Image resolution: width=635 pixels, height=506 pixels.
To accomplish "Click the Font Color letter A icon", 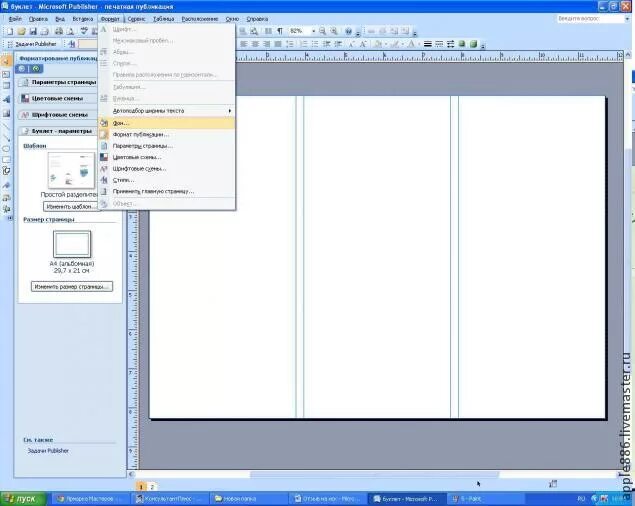I will click(411, 44).
